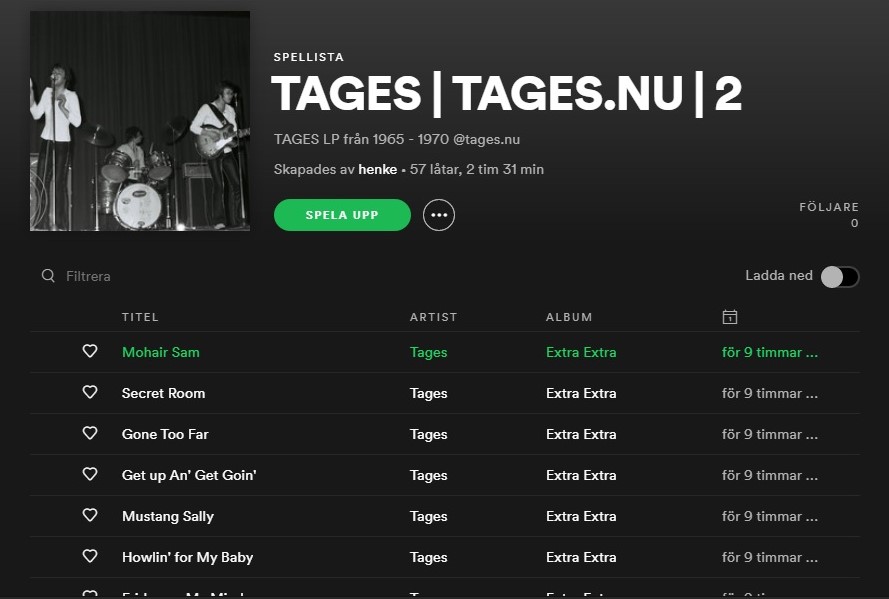Sort tracks by the TITEL column header
The image size is (889, 599).
[140, 317]
